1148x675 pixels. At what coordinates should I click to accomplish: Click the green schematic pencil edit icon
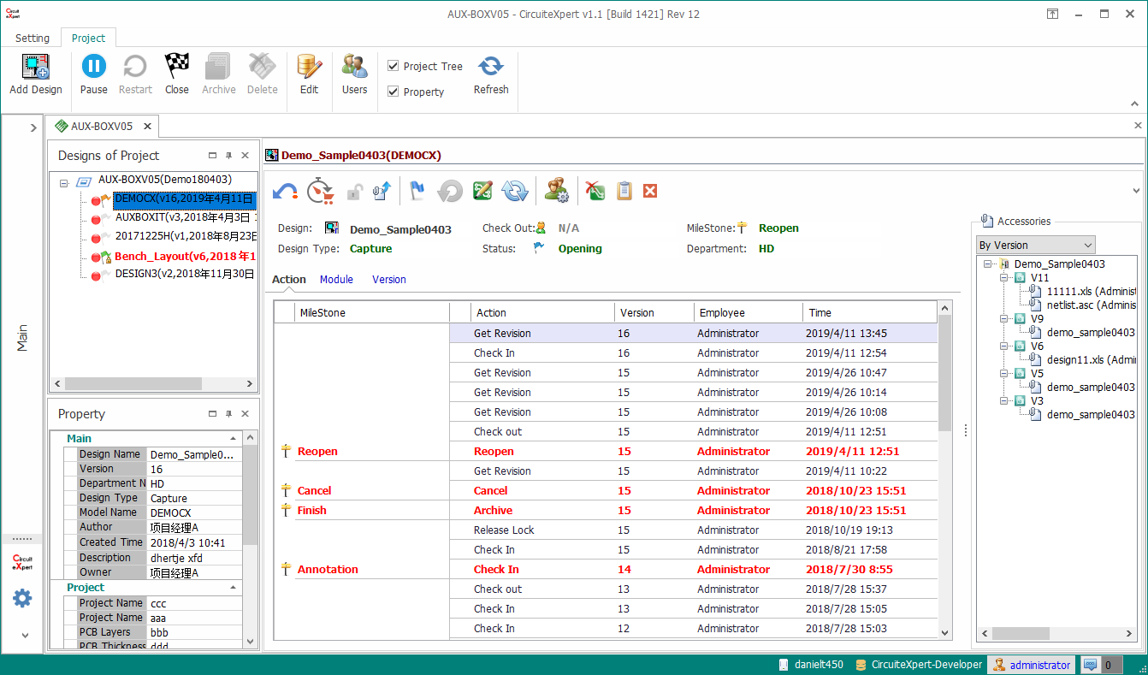[x=482, y=191]
